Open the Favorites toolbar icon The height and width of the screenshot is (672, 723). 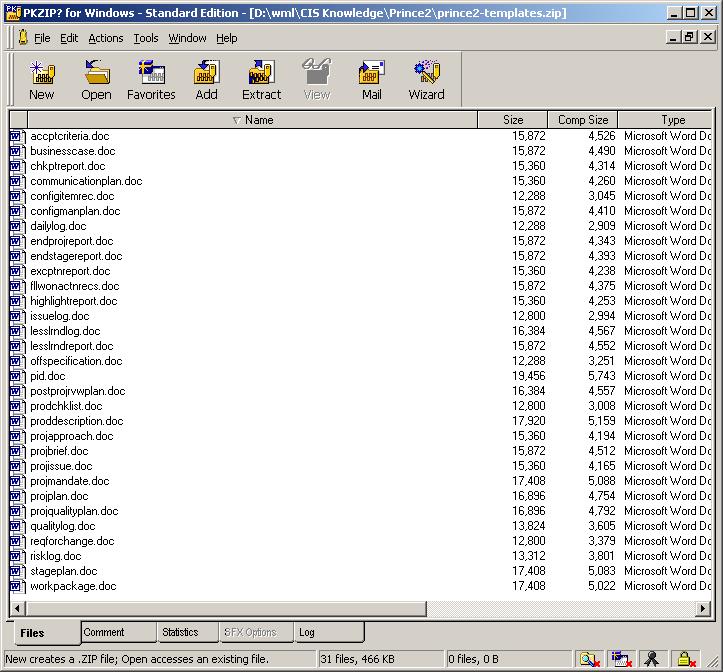click(151, 72)
